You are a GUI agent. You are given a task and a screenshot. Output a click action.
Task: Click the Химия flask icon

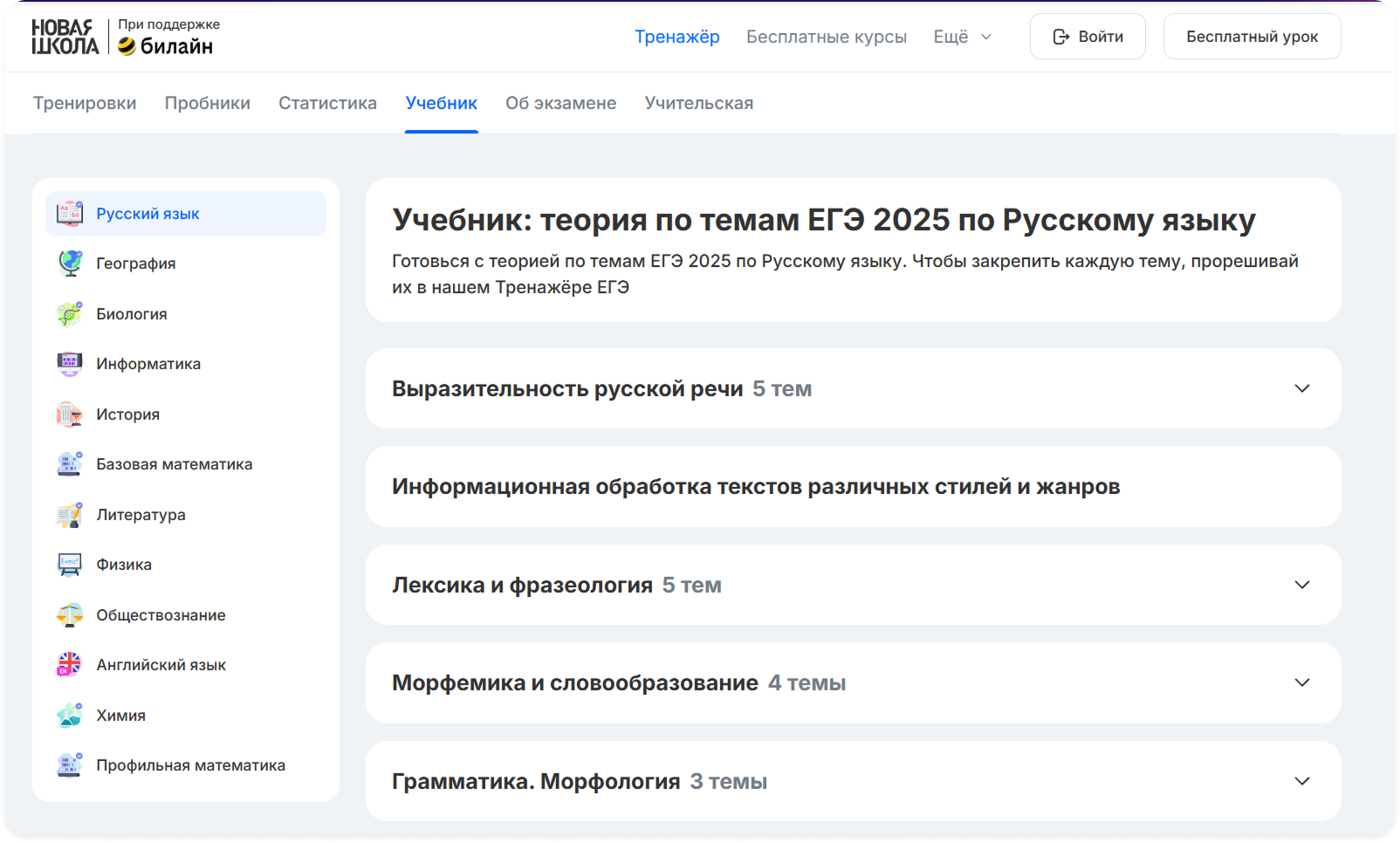(x=70, y=716)
